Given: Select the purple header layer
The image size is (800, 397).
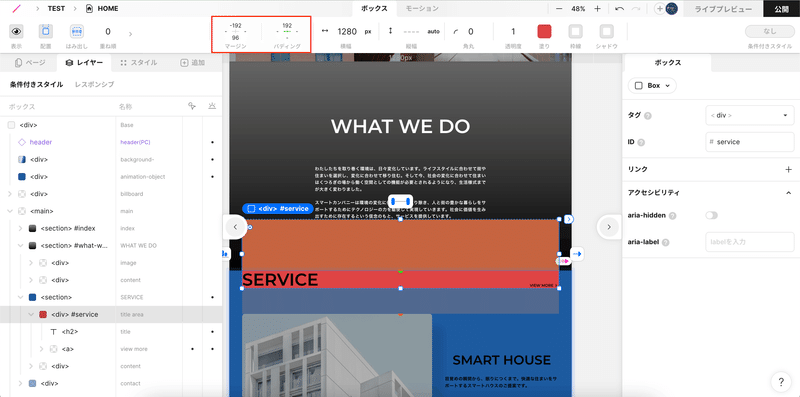Looking at the screenshot, I should tap(41, 142).
